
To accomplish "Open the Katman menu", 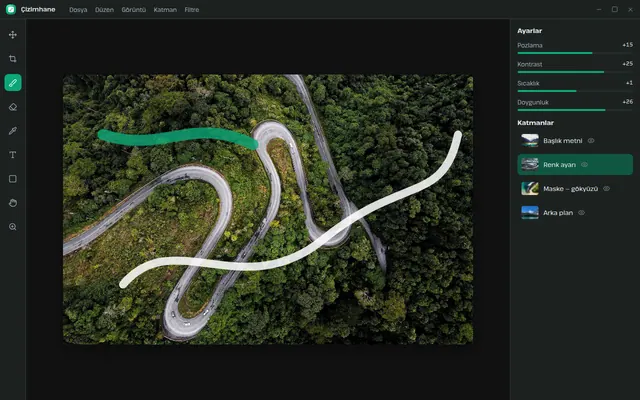I will 165,10.
